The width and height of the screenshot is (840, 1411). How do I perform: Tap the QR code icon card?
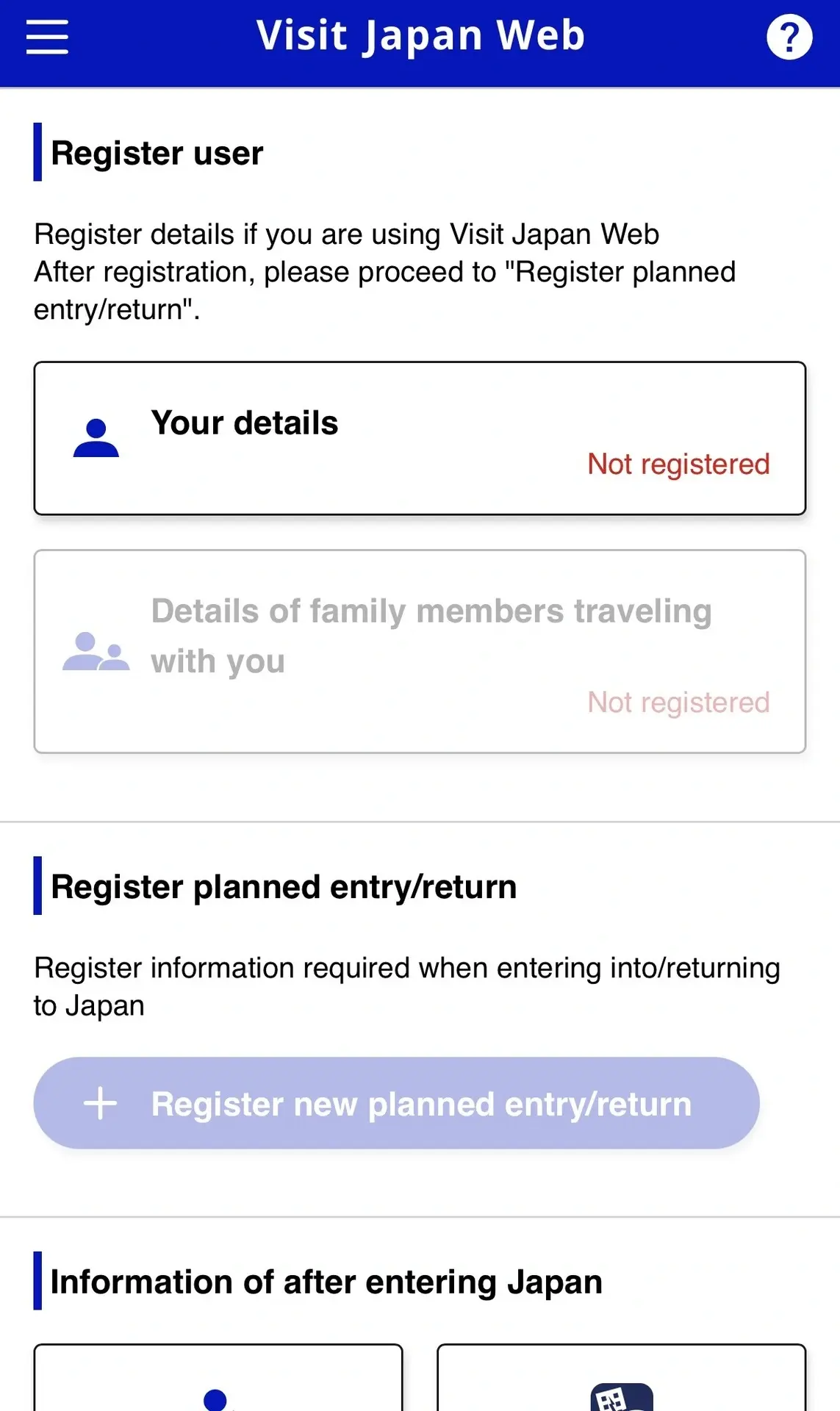[622, 1397]
